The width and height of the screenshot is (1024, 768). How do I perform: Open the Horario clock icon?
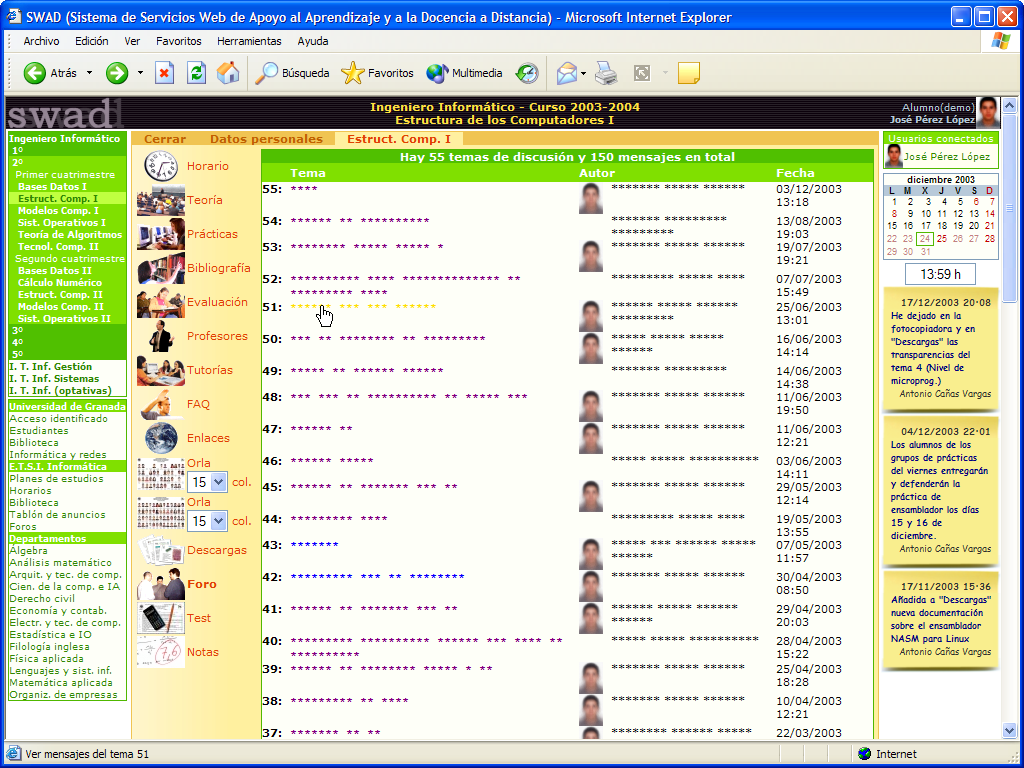coord(160,166)
